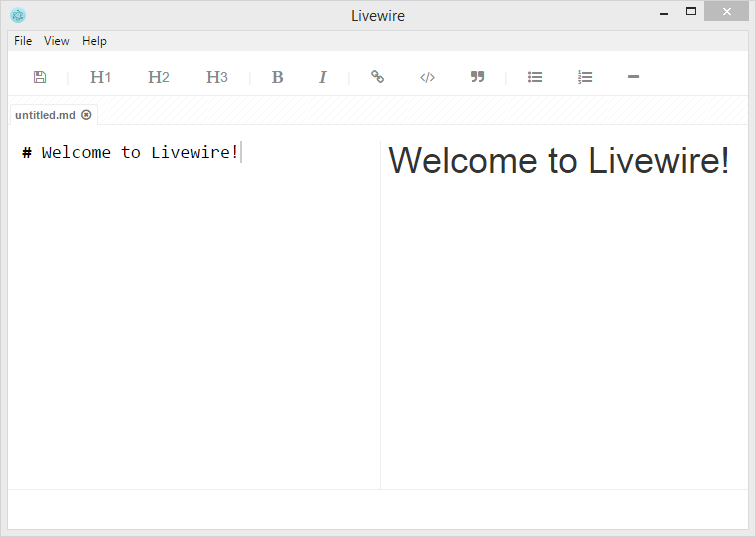Close the Livewire window
The width and height of the screenshot is (756, 537).
point(727,12)
